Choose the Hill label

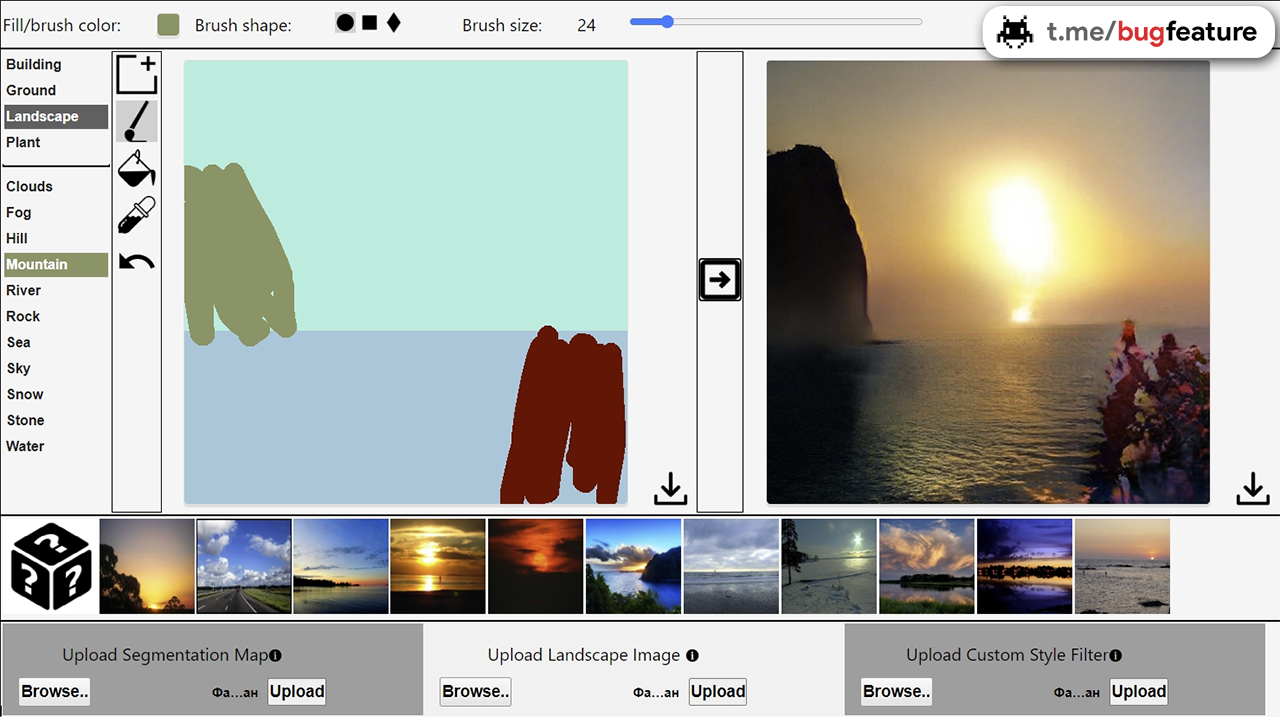coord(56,238)
